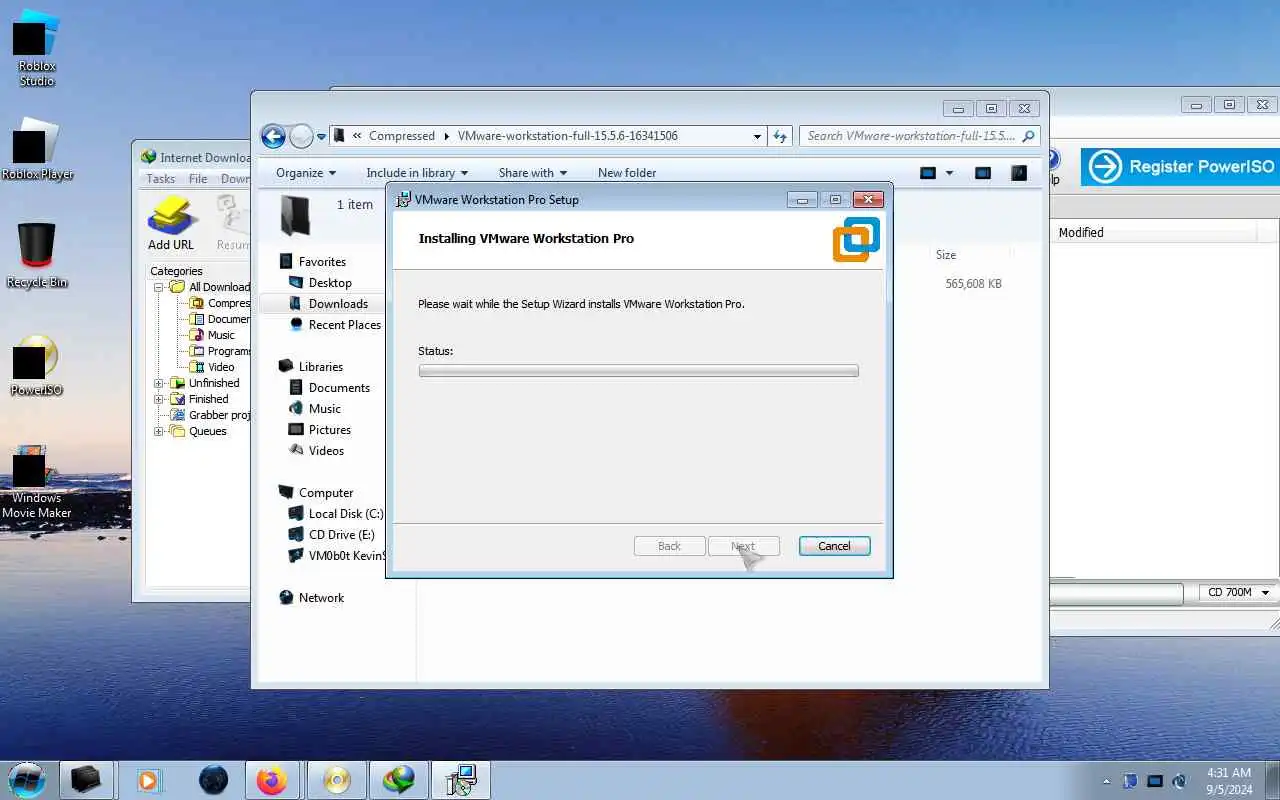The height and width of the screenshot is (800, 1280).
Task: Open the view options dropdown arrow
Action: [x=949, y=173]
